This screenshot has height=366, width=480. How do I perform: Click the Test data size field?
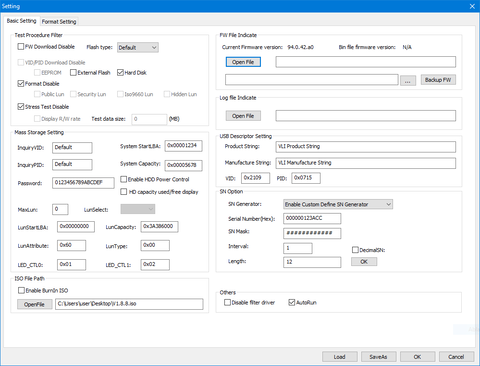point(149,119)
